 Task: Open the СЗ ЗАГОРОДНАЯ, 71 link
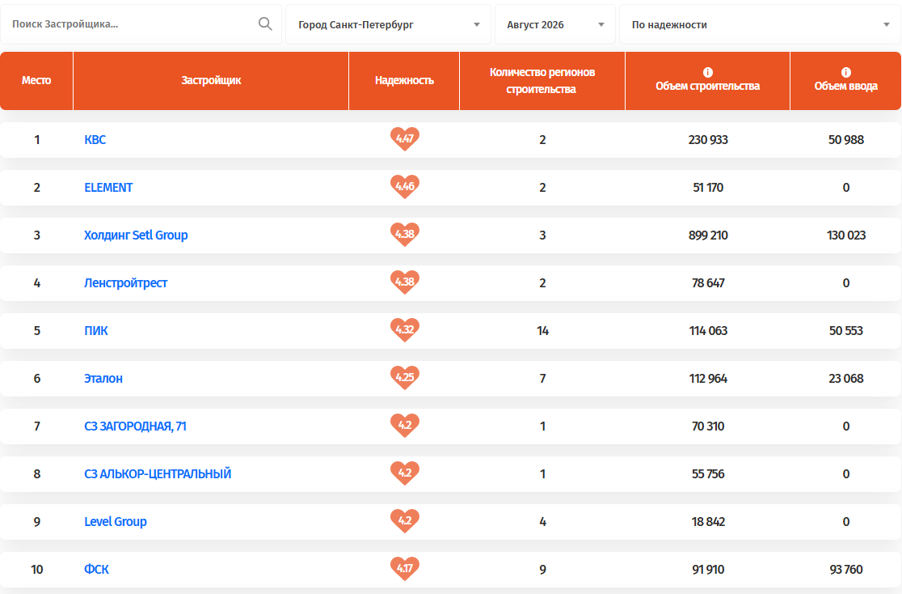[x=135, y=426]
